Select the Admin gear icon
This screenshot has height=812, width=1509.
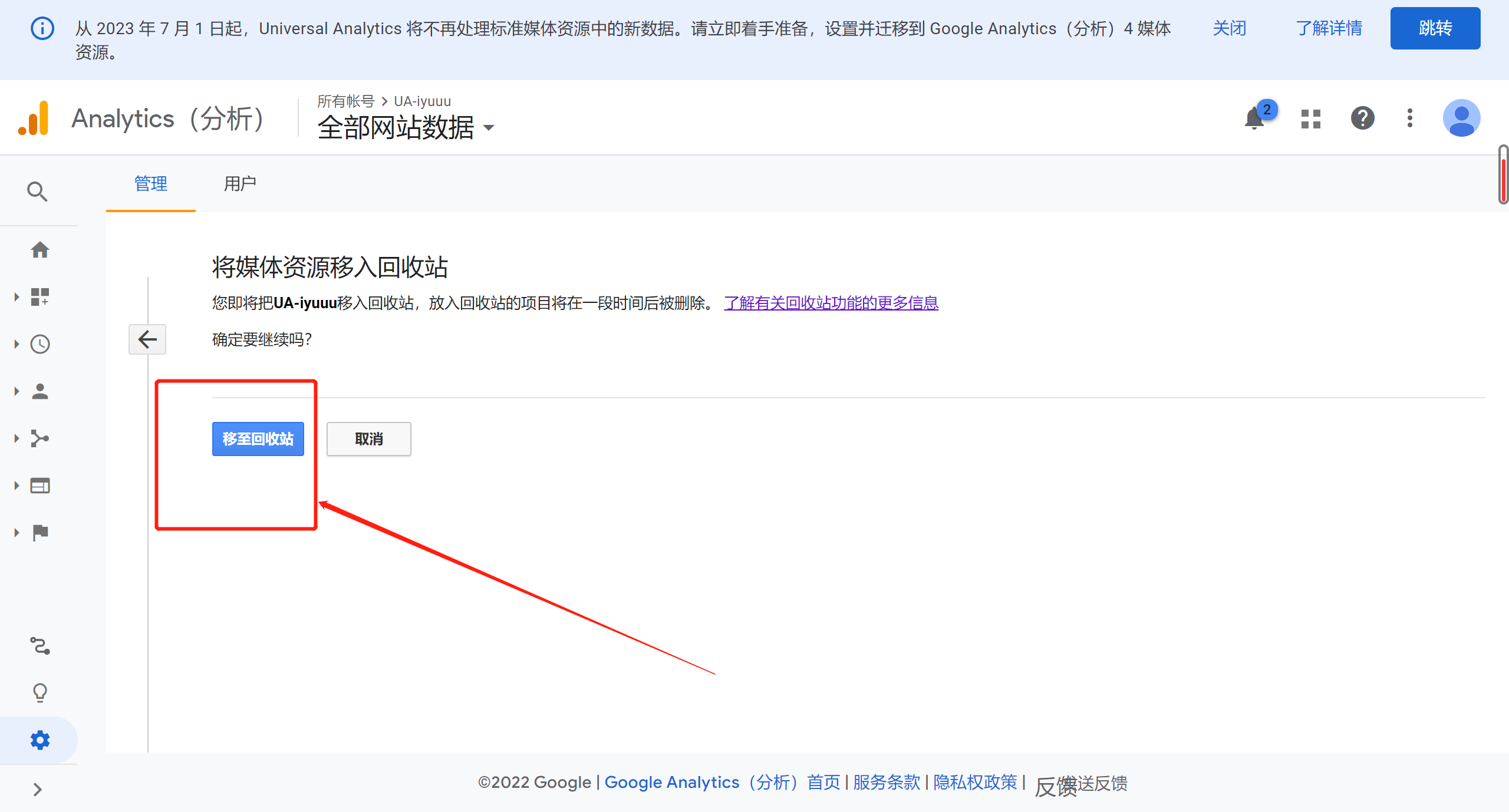(x=39, y=740)
